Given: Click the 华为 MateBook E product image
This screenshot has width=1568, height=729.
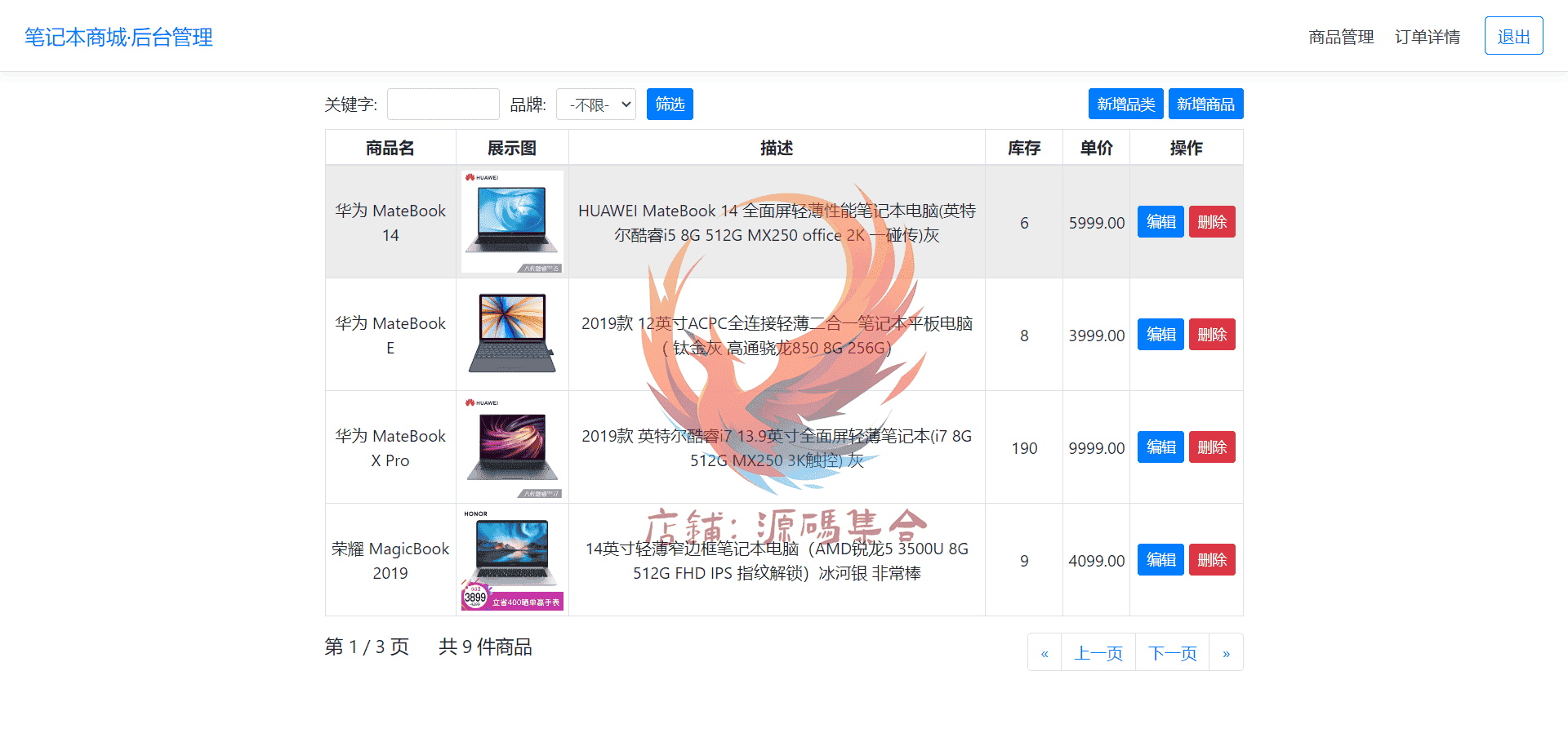Looking at the screenshot, I should click(512, 335).
